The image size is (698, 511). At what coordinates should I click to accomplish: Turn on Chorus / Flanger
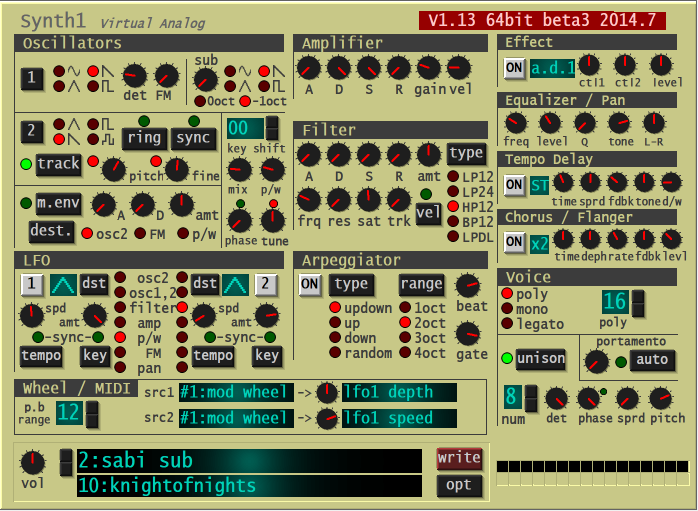(514, 243)
